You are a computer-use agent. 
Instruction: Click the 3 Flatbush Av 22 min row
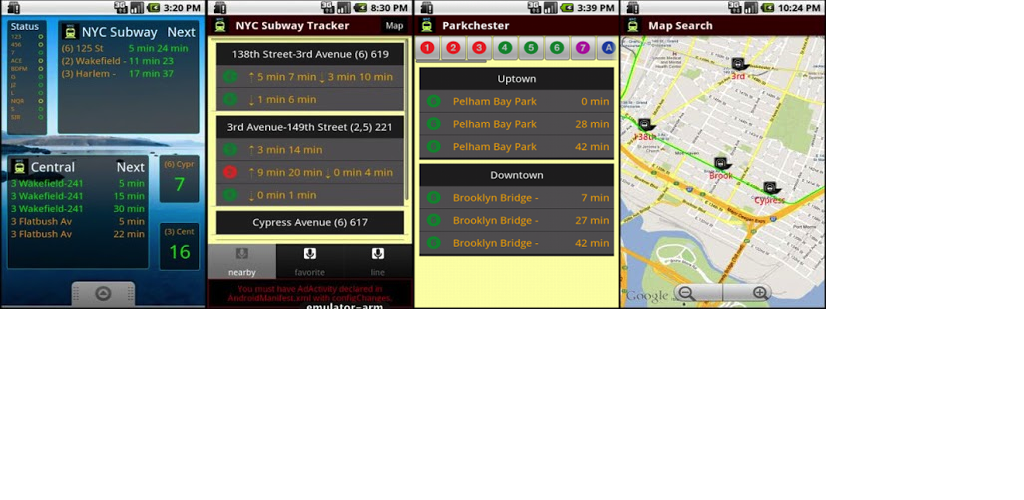pos(78,234)
